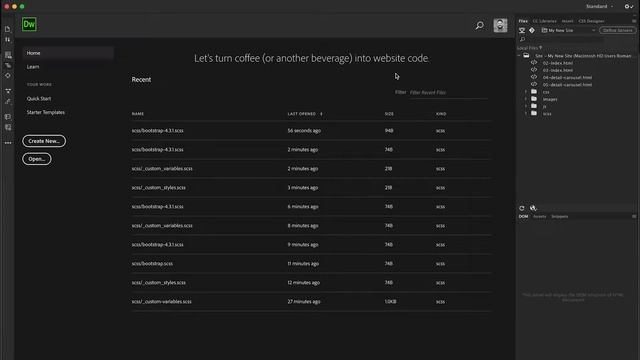This screenshot has height=360, width=640.
Task: Click Expand All icon in left toolbar
Action: click(8, 91)
